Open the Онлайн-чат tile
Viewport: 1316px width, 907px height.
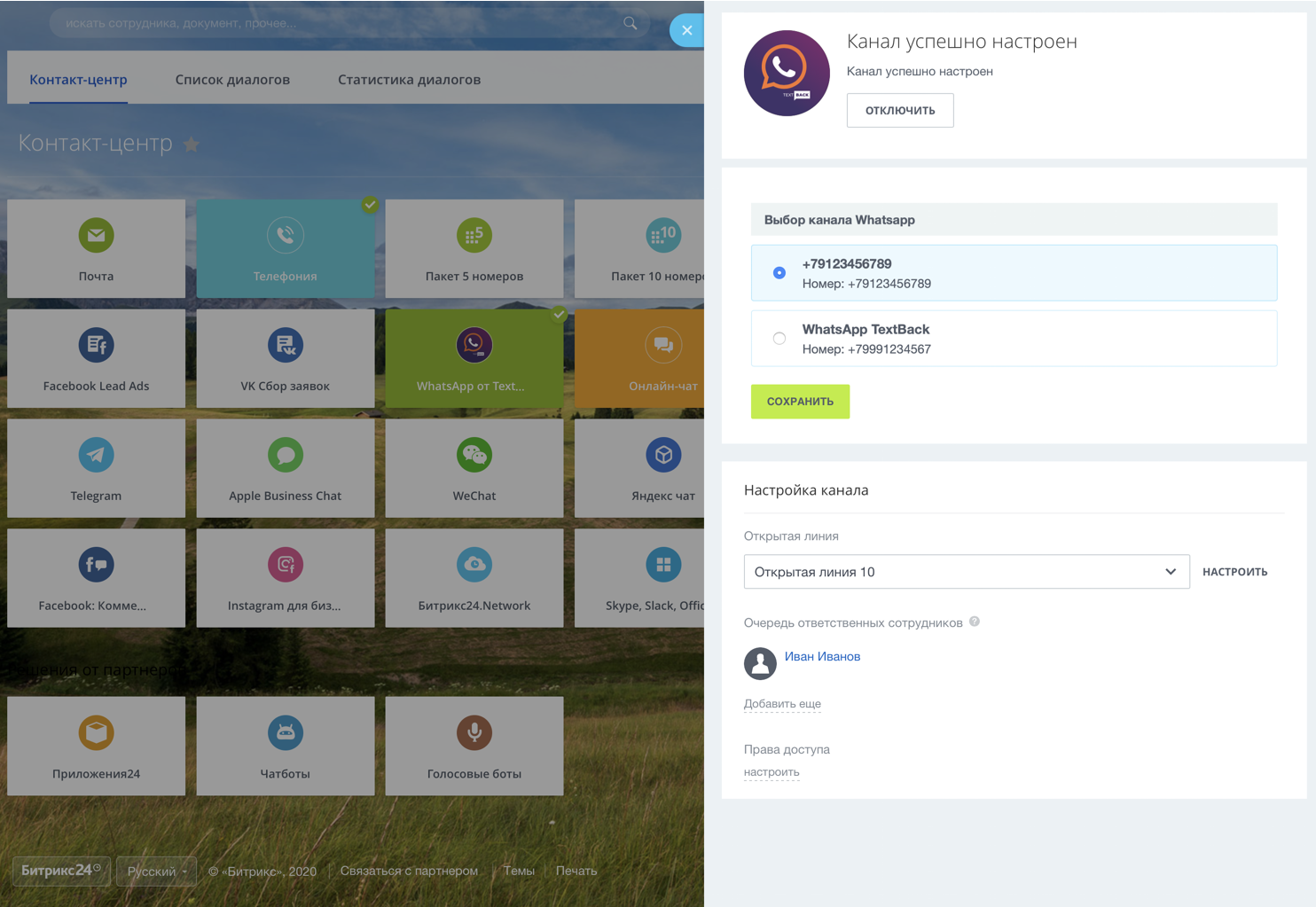coord(639,358)
